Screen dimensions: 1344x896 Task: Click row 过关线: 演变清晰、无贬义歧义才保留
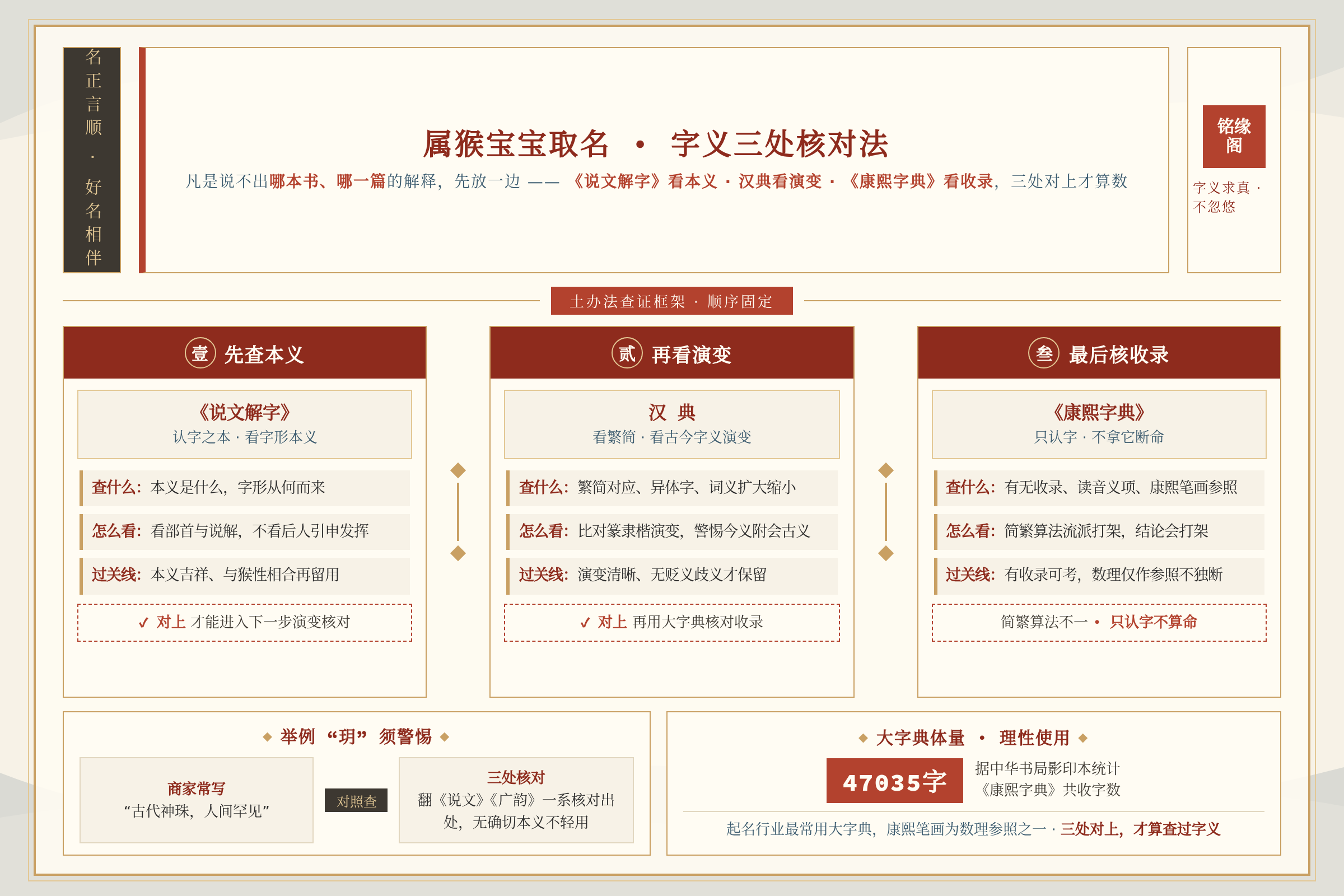671,576
